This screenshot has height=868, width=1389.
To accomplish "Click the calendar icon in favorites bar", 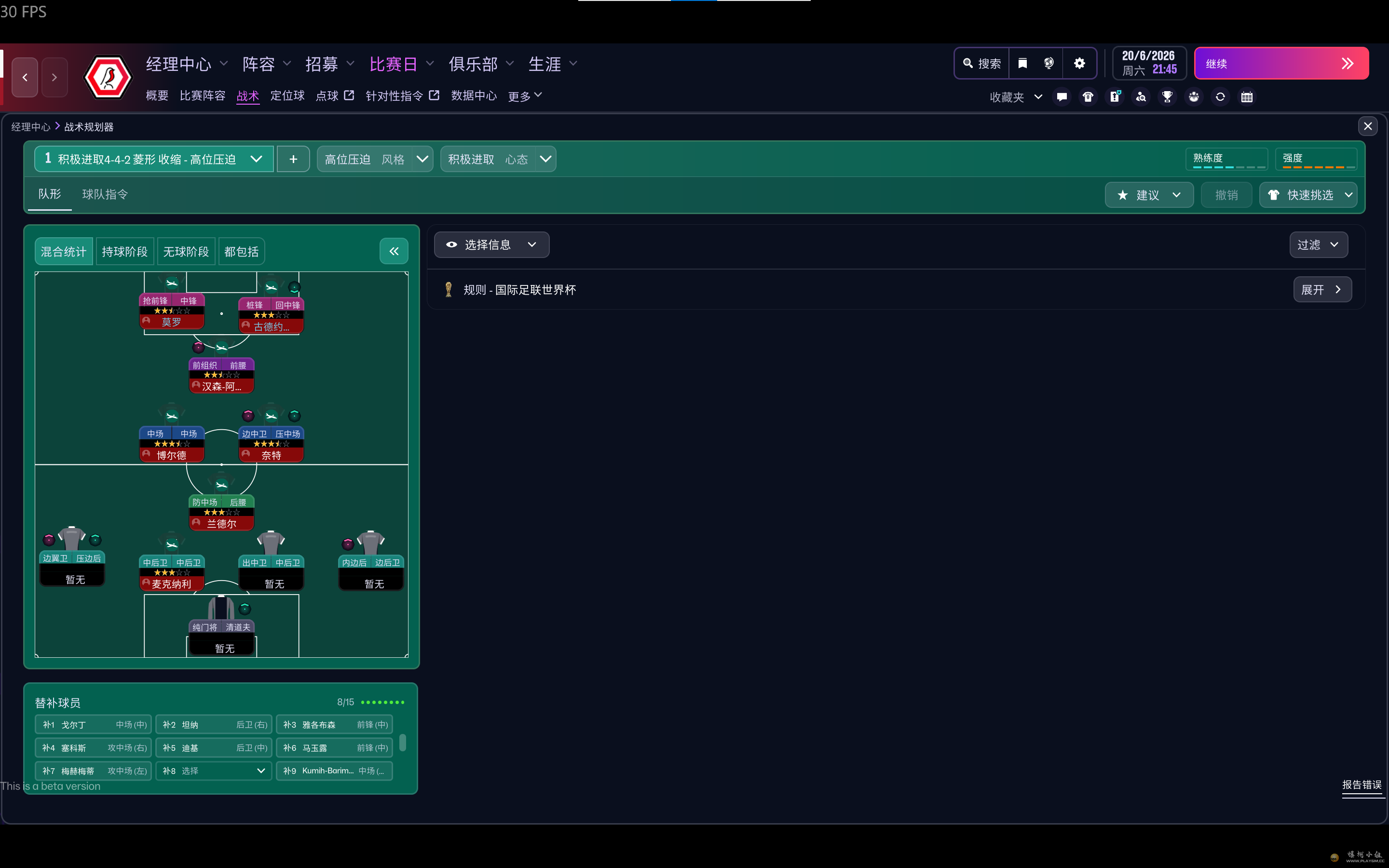I will 1247,96.
